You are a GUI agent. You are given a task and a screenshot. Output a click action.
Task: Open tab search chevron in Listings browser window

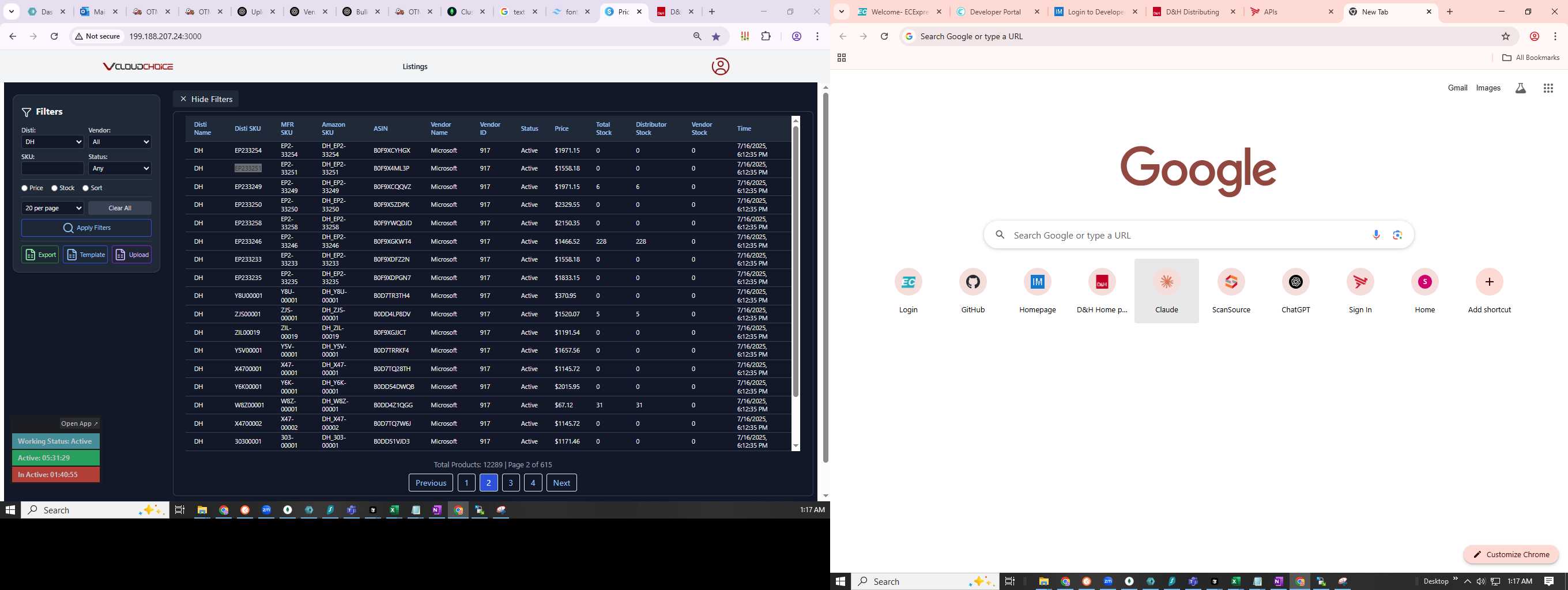click(x=12, y=12)
